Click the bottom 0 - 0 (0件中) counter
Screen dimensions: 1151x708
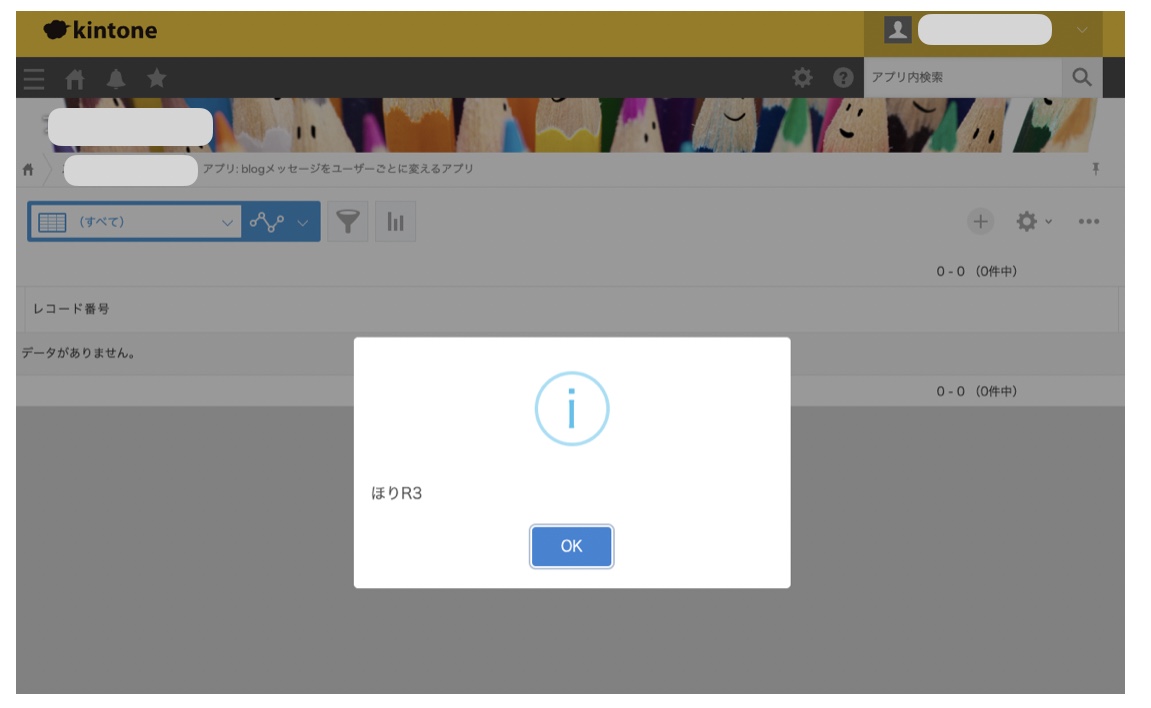pyautogui.click(x=976, y=392)
